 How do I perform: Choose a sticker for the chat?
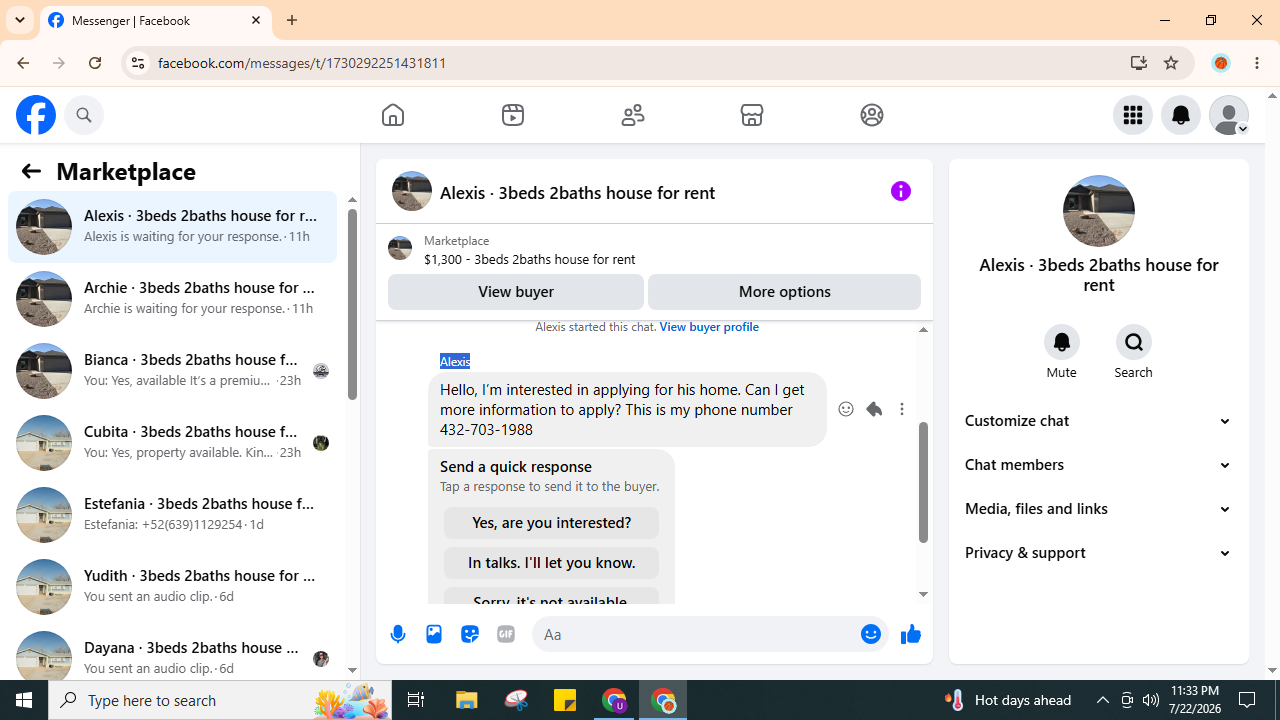point(470,634)
